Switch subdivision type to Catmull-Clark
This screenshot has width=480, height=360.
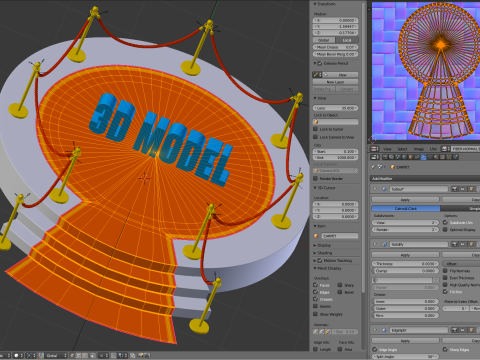click(x=406, y=208)
